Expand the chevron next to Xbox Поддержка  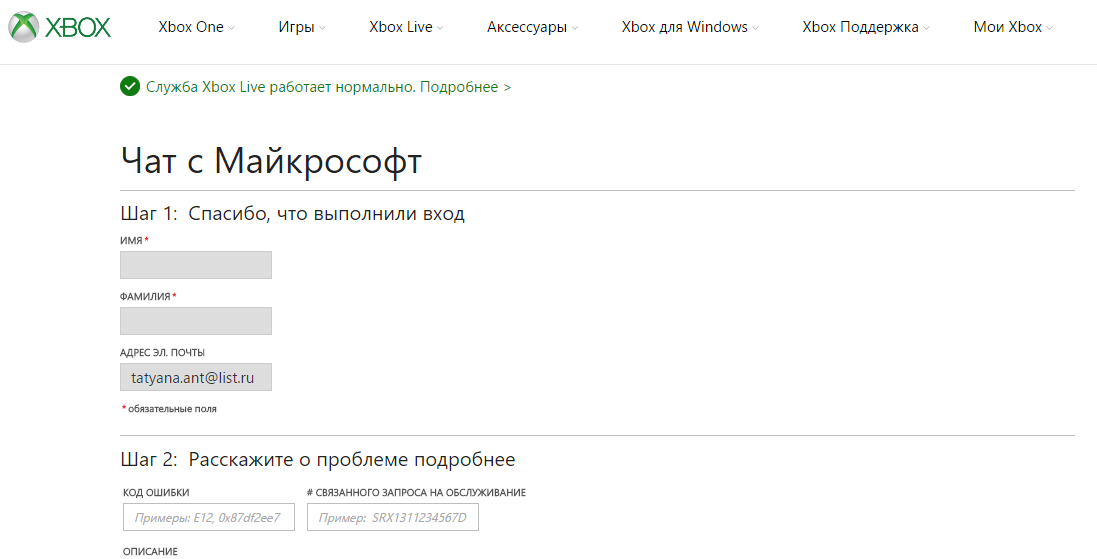click(926, 28)
